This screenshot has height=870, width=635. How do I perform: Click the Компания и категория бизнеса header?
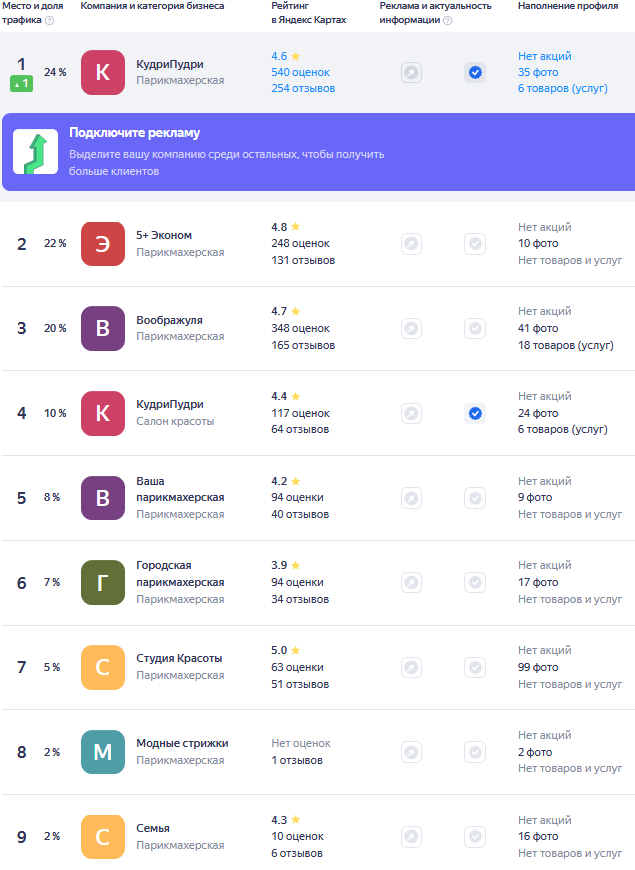[x=152, y=6]
